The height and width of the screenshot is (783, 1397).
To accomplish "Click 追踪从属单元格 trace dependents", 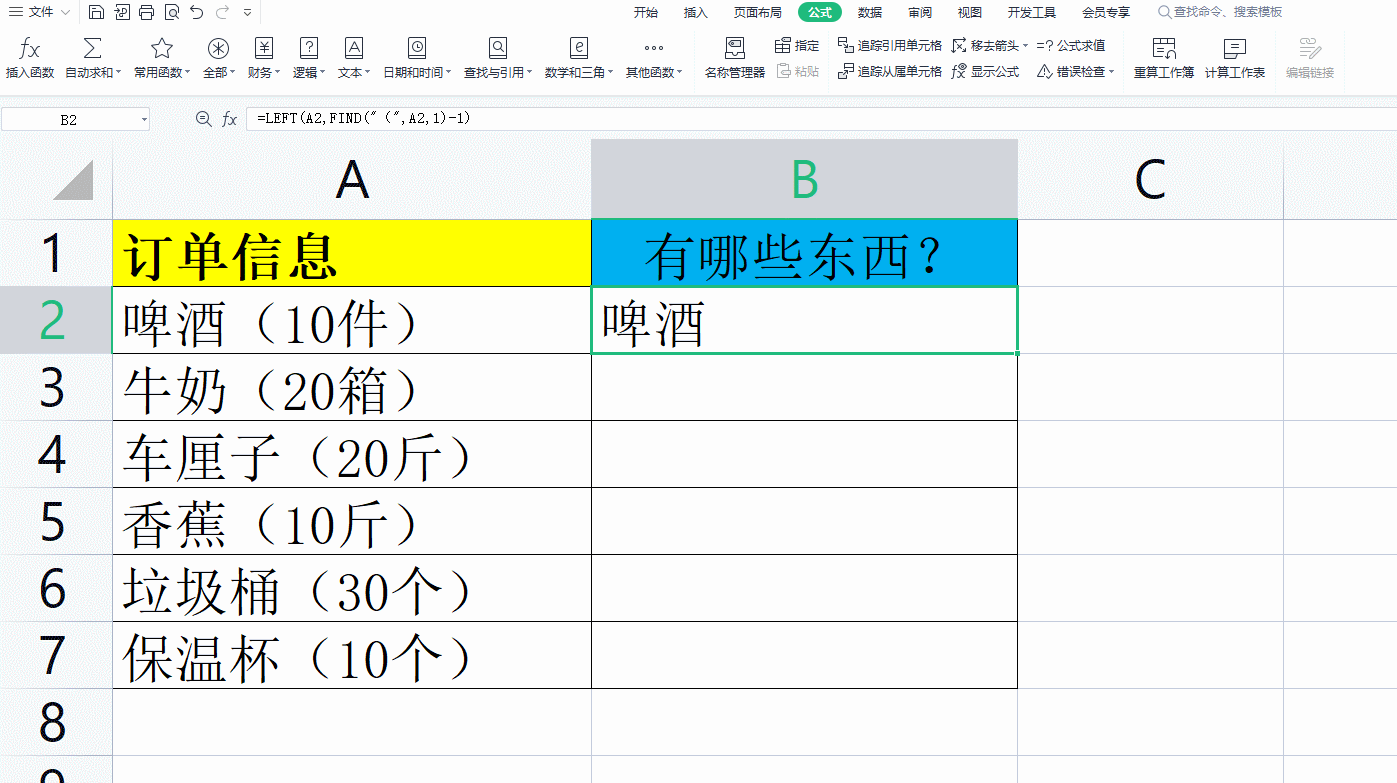I will tap(890, 72).
